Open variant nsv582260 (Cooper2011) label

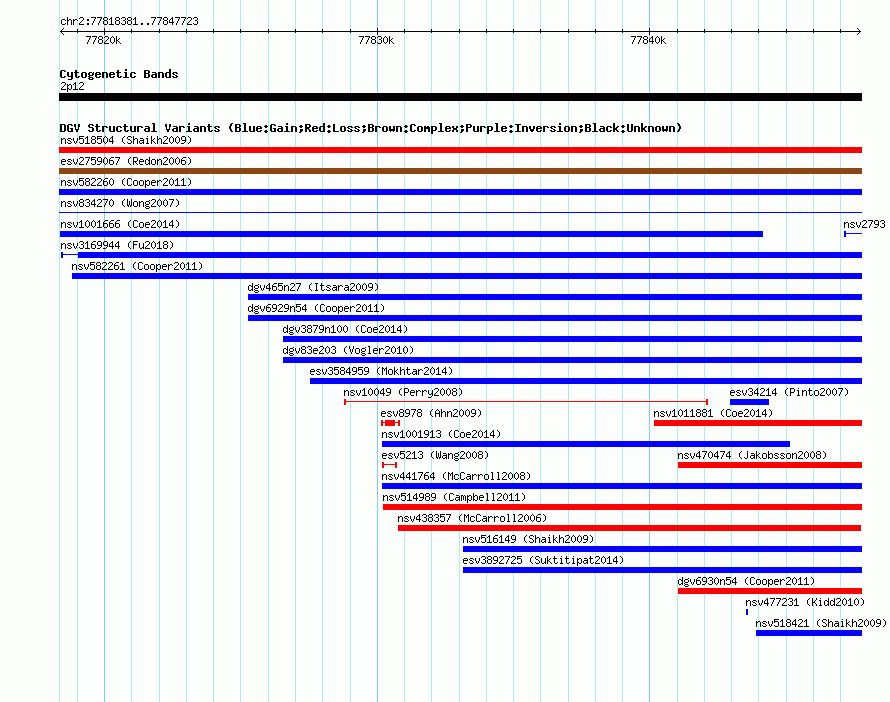[126, 182]
